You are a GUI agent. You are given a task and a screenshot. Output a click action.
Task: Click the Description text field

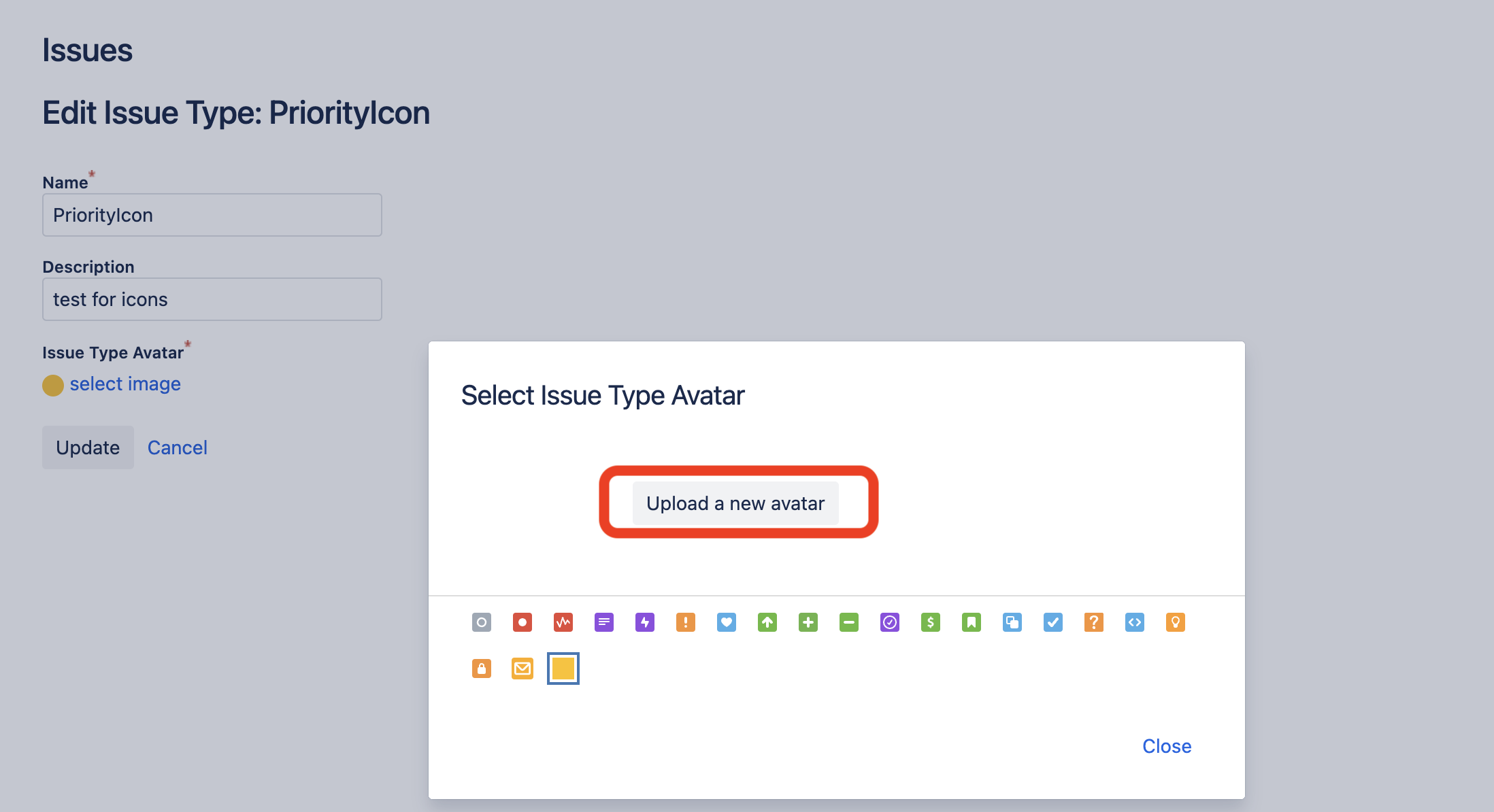pyautogui.click(x=212, y=300)
